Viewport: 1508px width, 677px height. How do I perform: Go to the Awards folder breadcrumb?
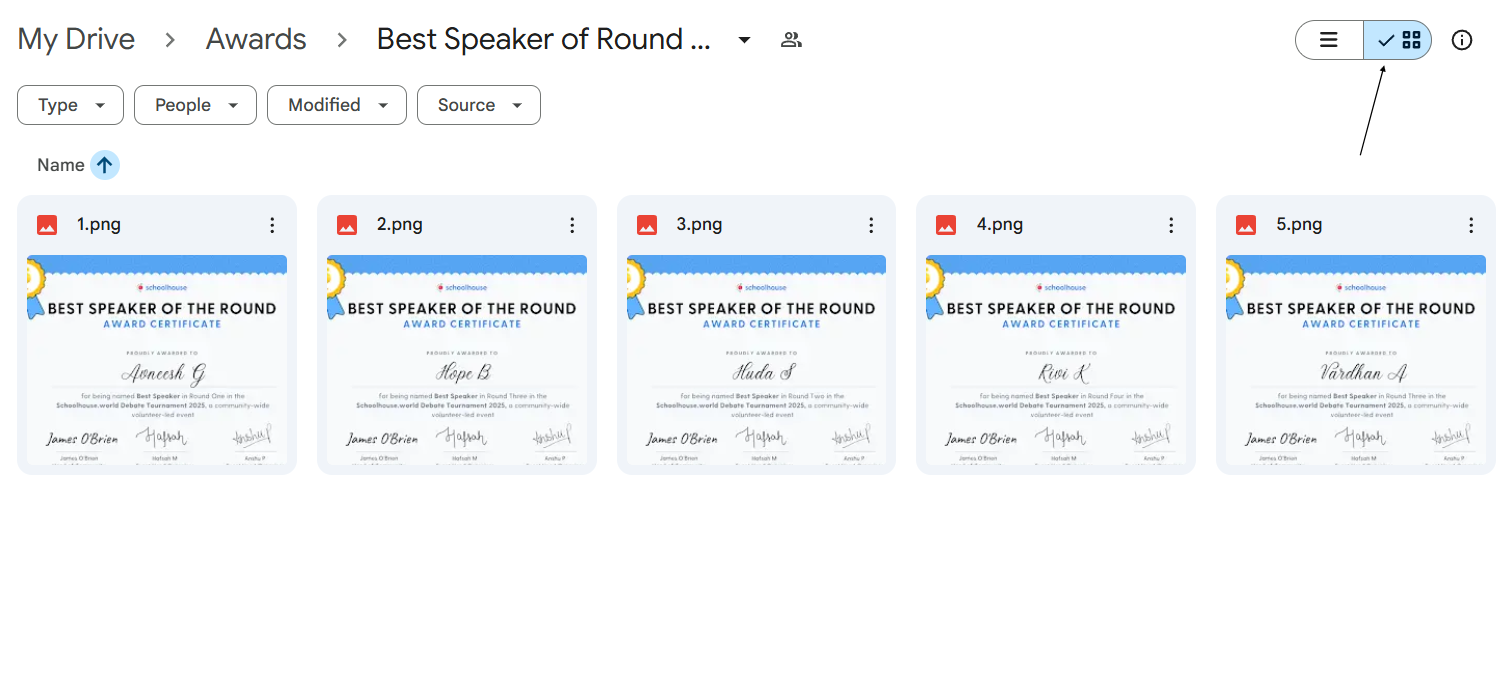(x=256, y=39)
